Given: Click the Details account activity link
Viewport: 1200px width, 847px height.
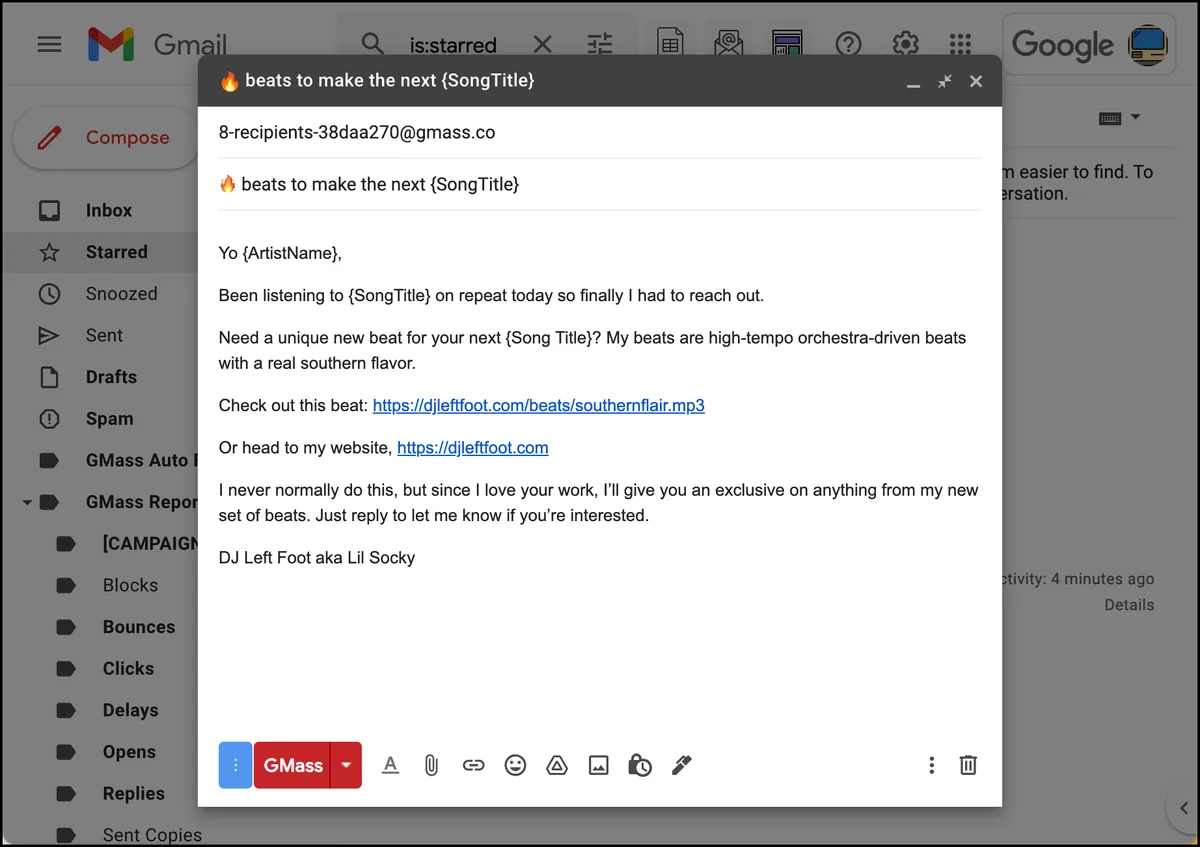Looking at the screenshot, I should (1129, 605).
